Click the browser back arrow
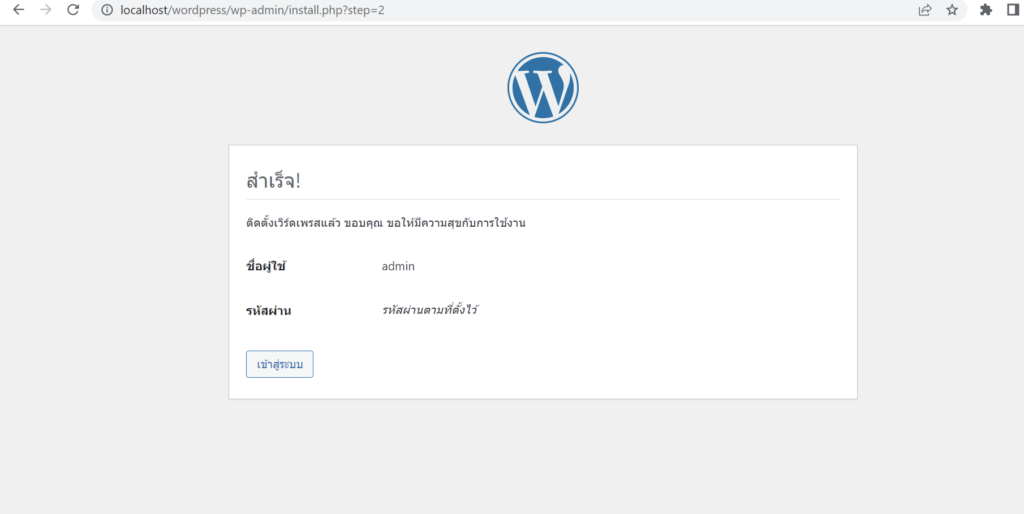The width and height of the screenshot is (1024, 514). [x=18, y=10]
